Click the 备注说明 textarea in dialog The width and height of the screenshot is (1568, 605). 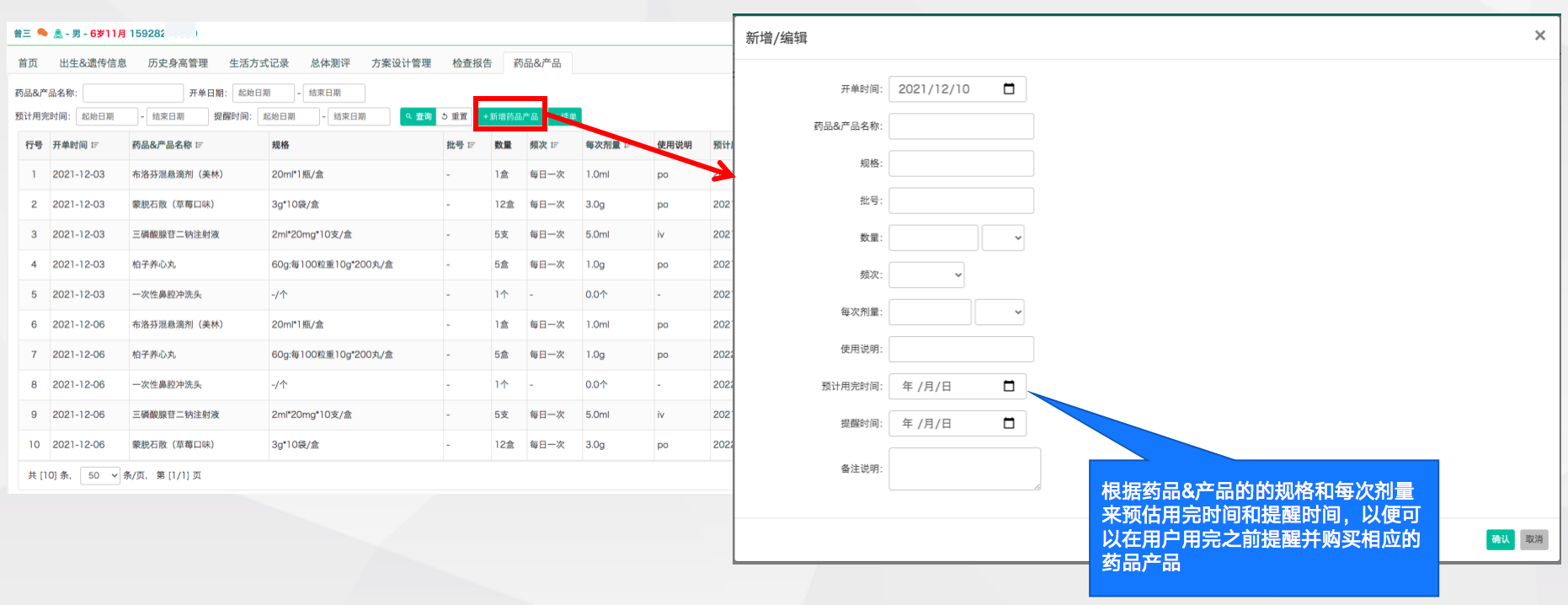[965, 468]
